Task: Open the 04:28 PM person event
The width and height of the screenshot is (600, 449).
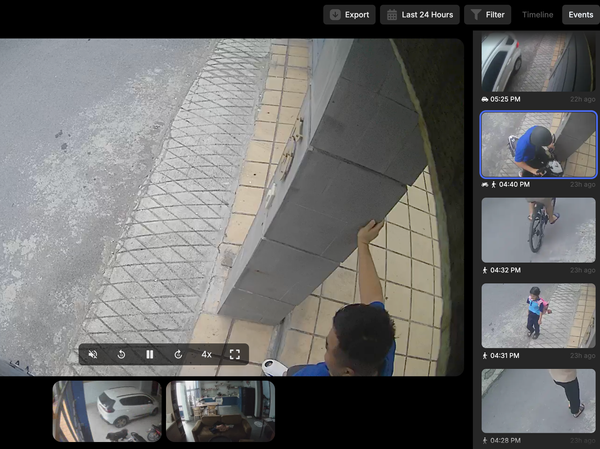Action: [538, 401]
